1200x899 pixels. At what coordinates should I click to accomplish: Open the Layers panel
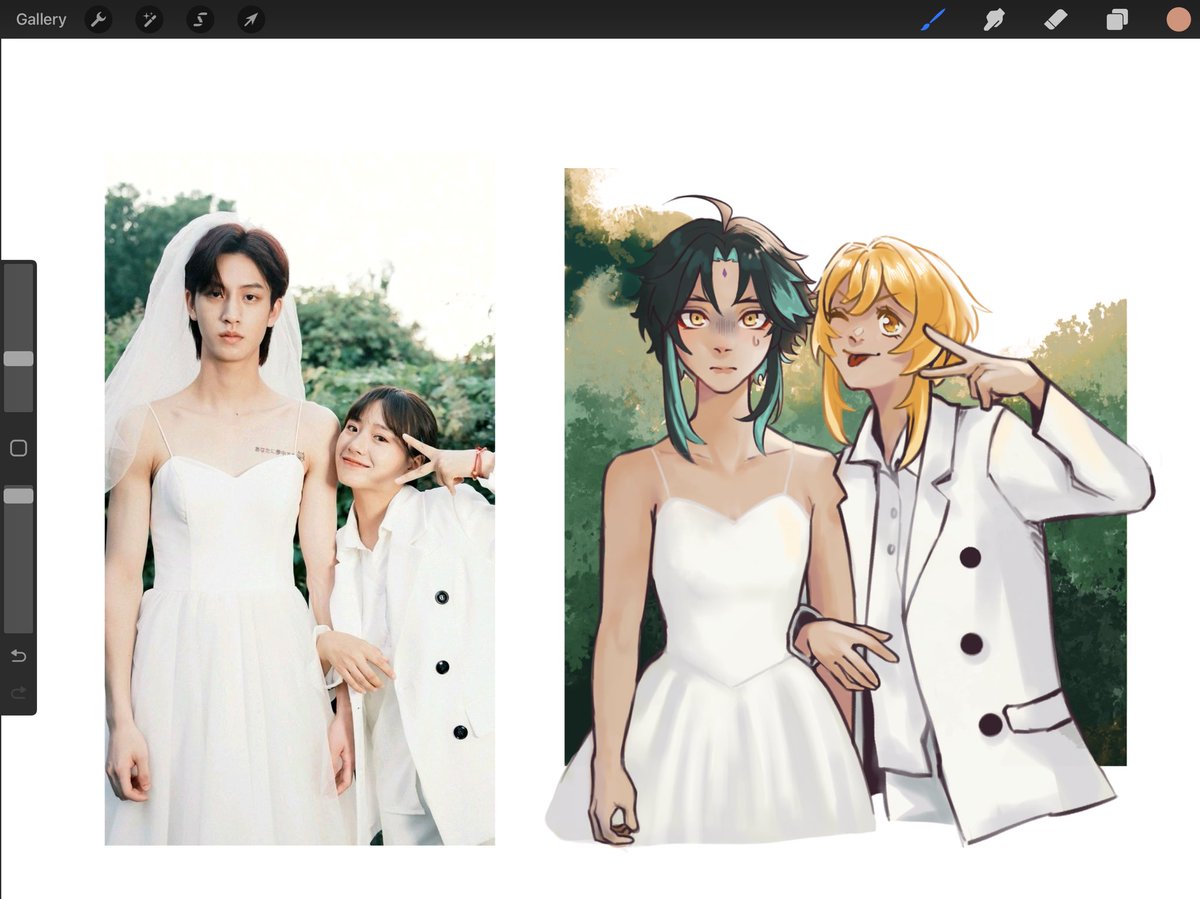point(1117,19)
